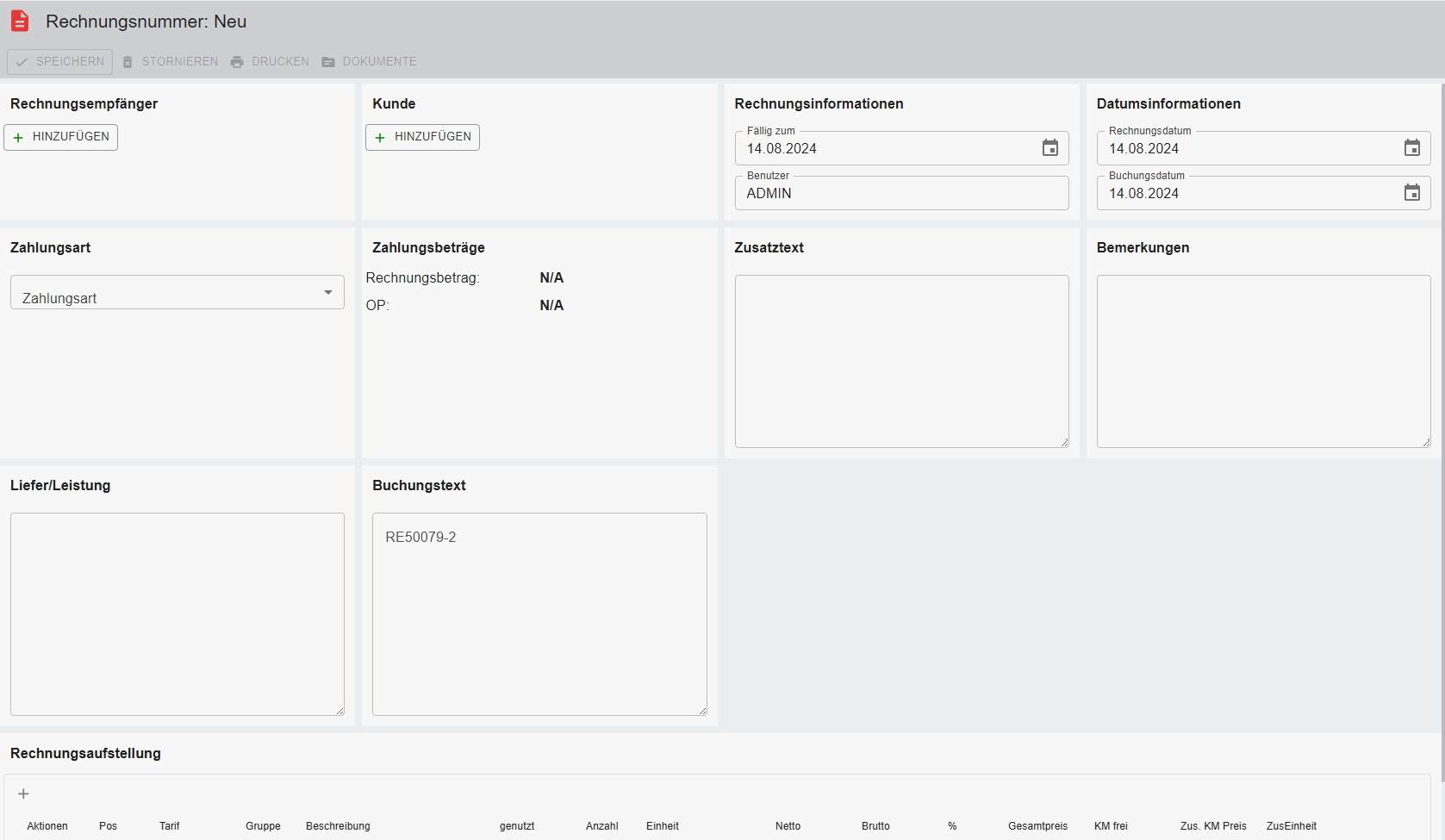Screen dimensions: 1445x840
Task: Add a Rechnungsempfänger with Hinzufügen
Action: coord(61,137)
